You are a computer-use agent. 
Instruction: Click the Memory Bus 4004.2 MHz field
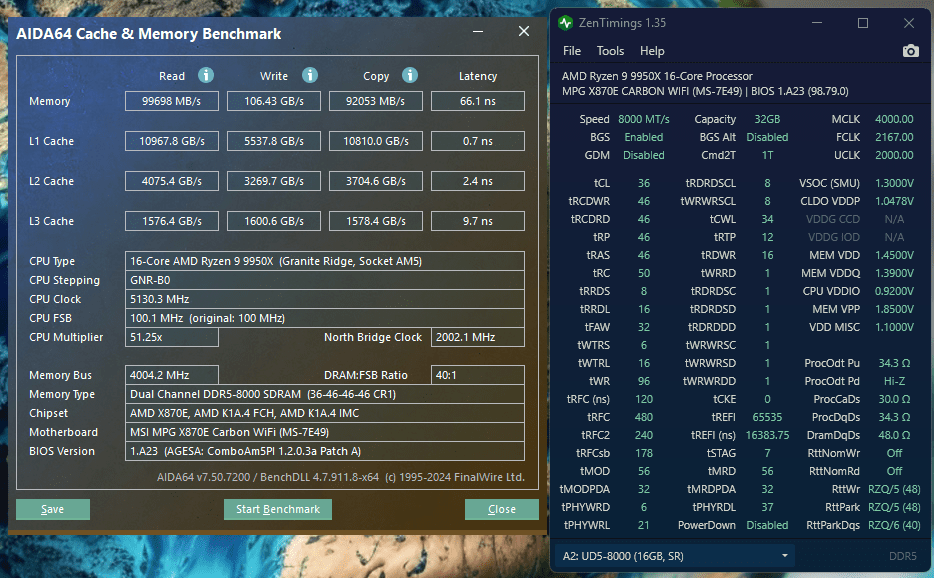pyautogui.click(x=172, y=375)
